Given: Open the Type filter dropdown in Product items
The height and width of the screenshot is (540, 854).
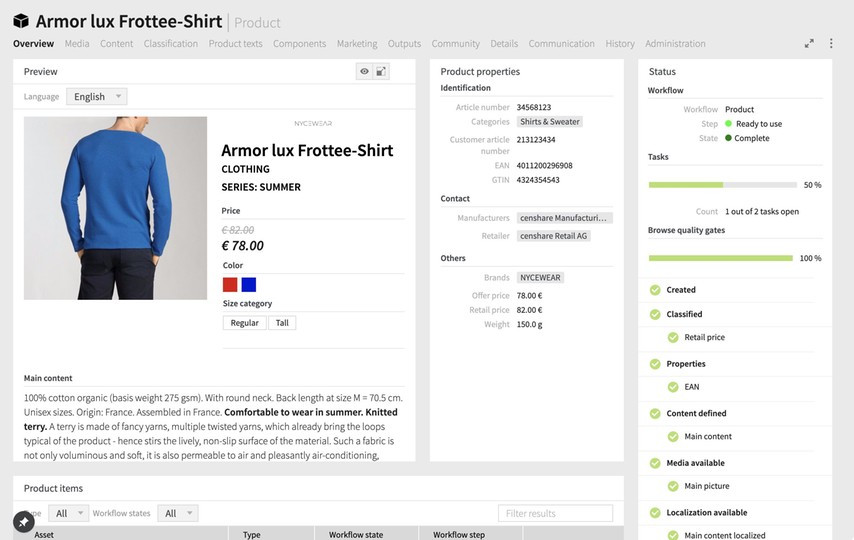Looking at the screenshot, I should coord(69,513).
